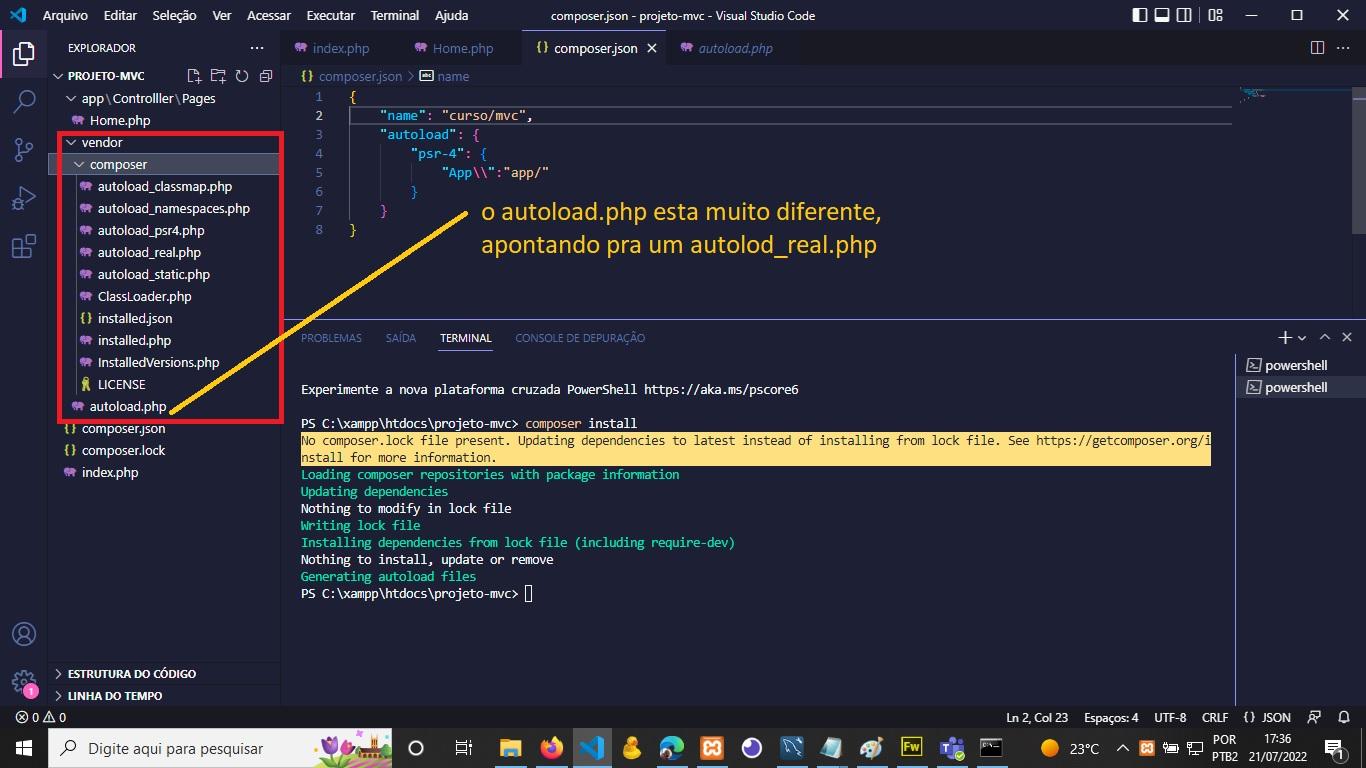Viewport: 1366px width, 768px height.
Task: Click Windows taskbar search box
Action: (x=222, y=748)
